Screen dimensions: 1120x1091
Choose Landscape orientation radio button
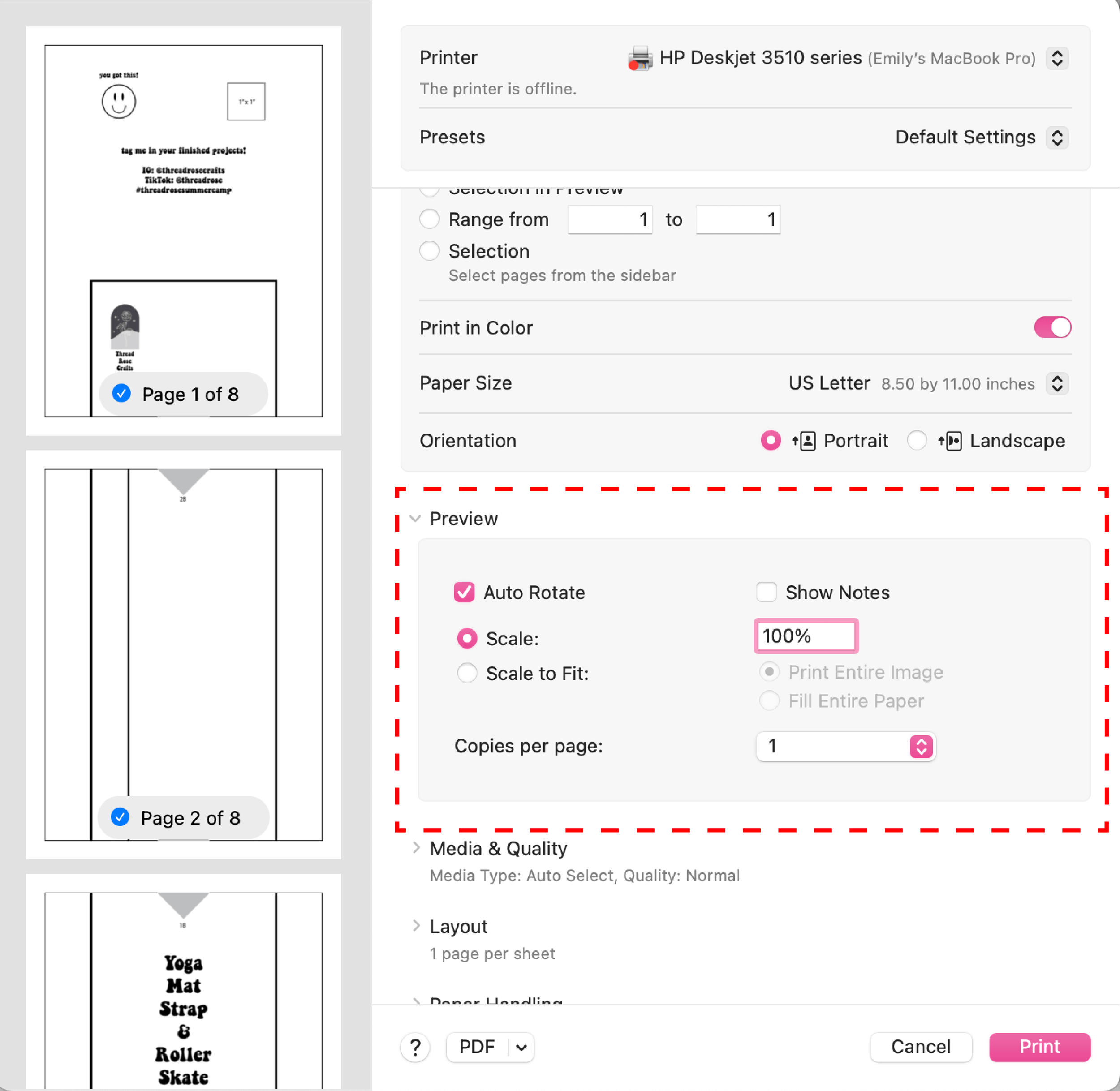point(917,441)
